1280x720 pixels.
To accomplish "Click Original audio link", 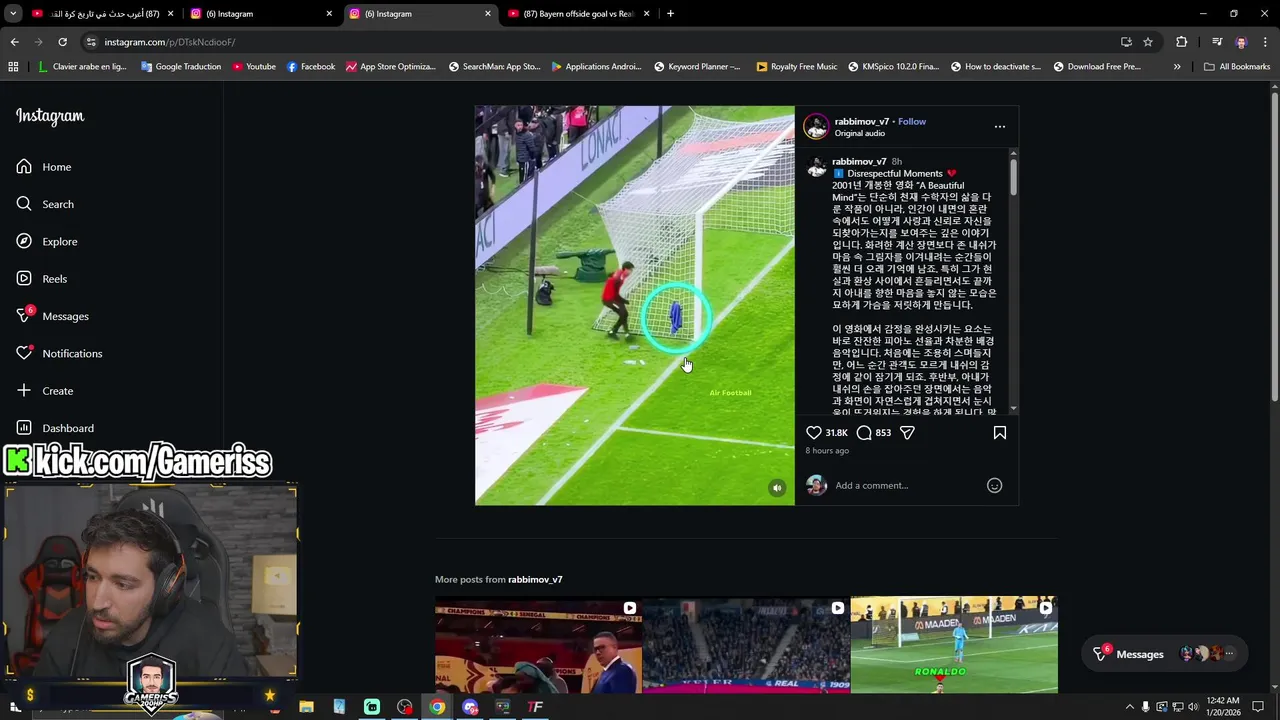I will tap(860, 134).
